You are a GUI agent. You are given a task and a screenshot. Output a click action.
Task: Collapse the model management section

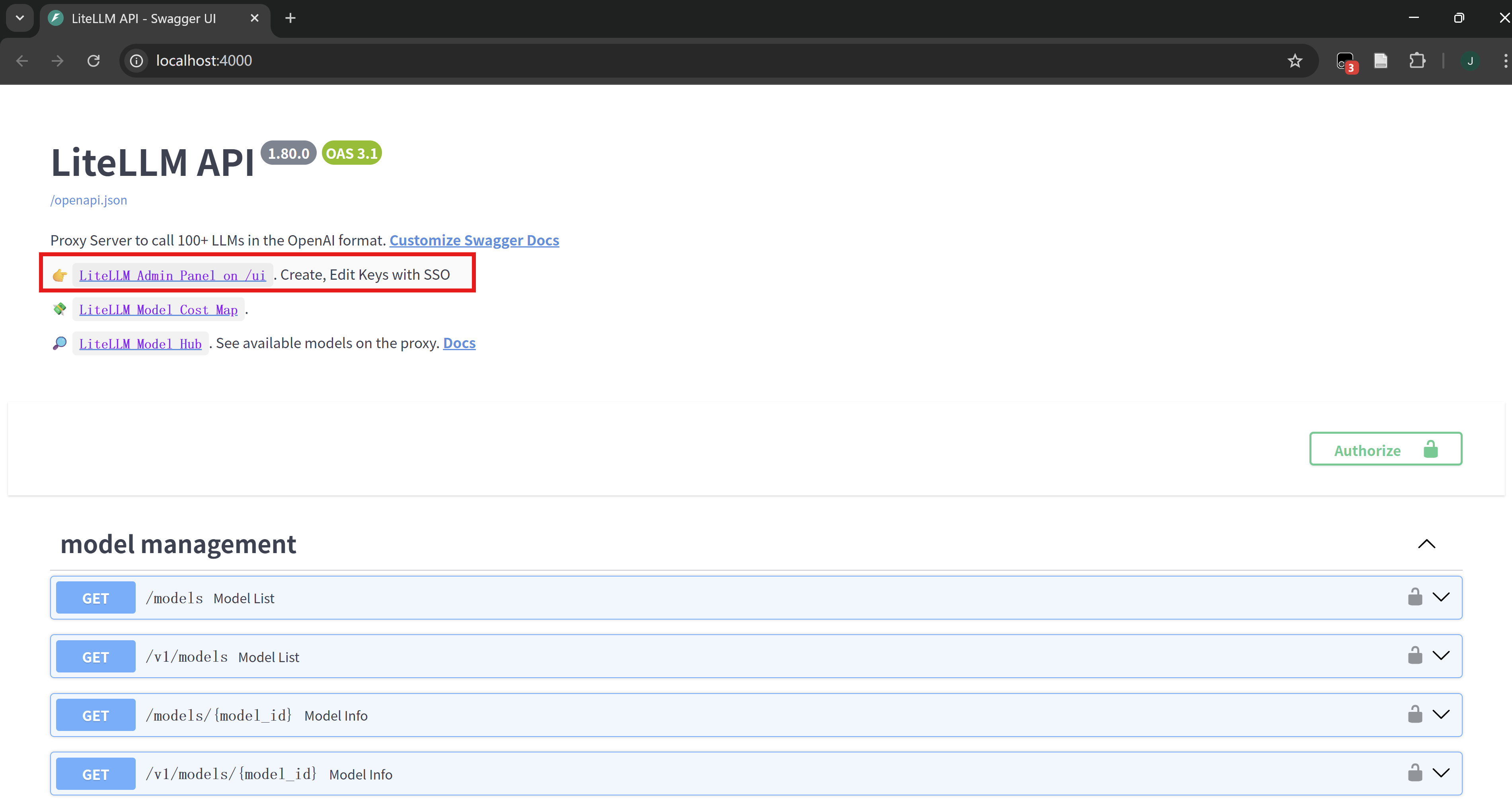(1426, 544)
